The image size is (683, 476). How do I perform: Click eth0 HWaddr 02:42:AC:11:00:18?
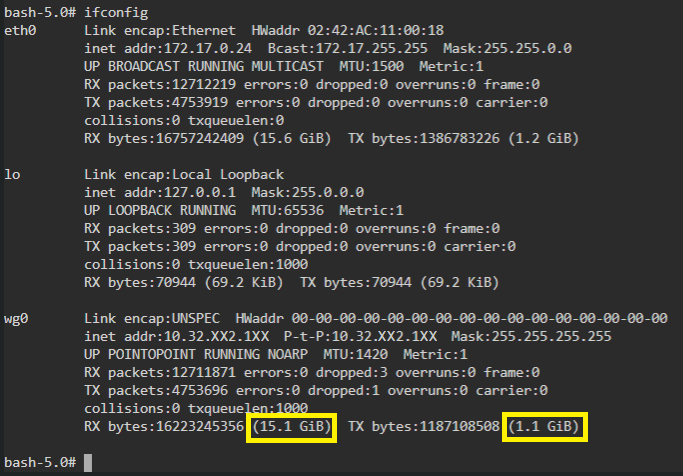click(348, 30)
